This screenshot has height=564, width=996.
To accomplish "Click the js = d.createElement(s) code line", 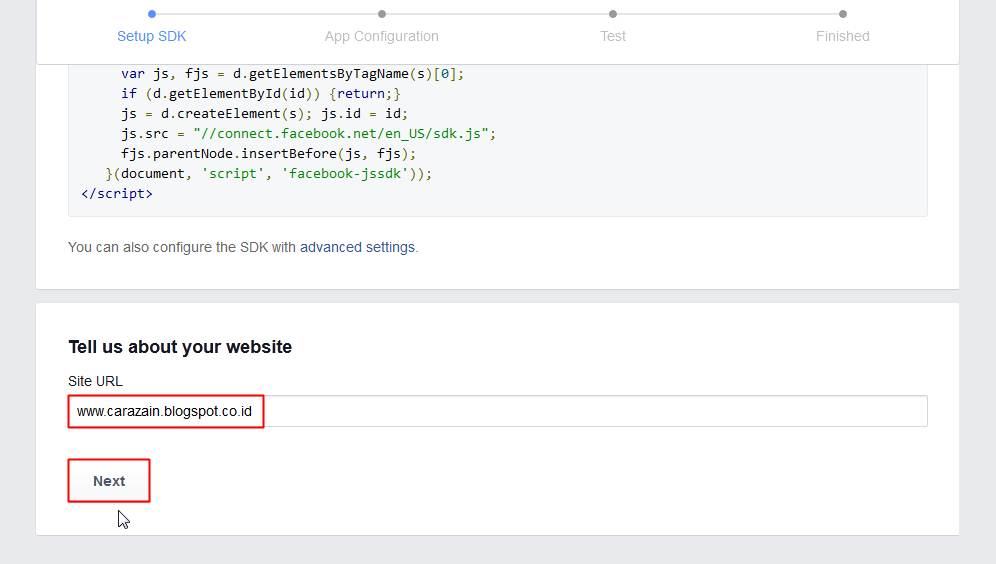I will (x=264, y=114).
